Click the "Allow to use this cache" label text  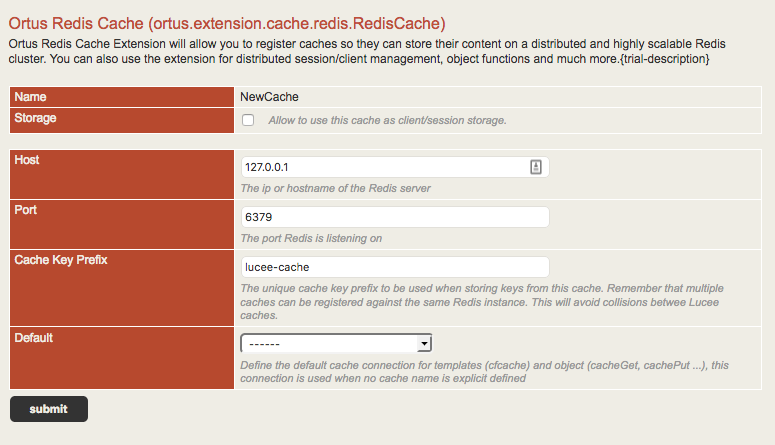point(387,121)
